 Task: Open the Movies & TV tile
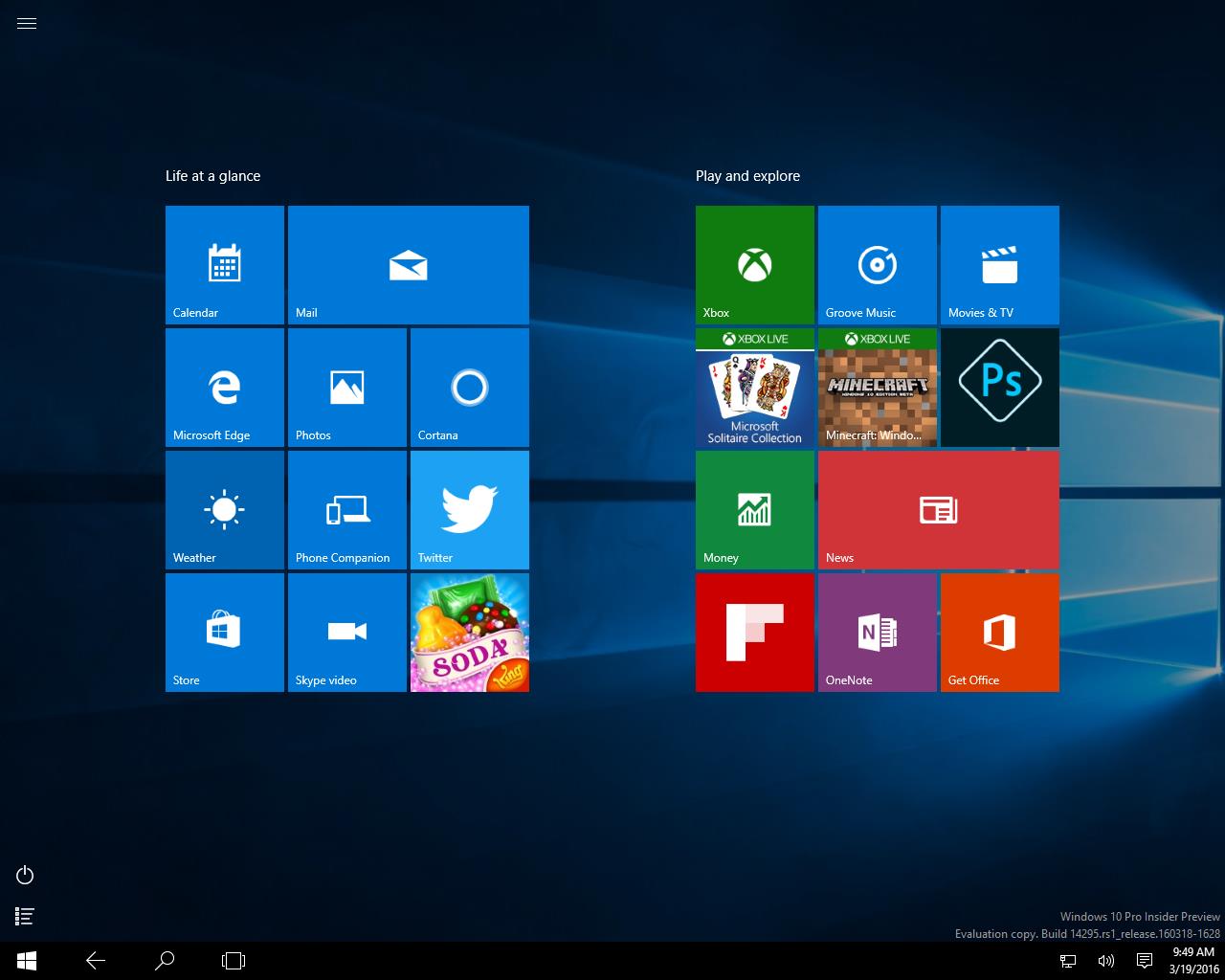tap(1000, 265)
